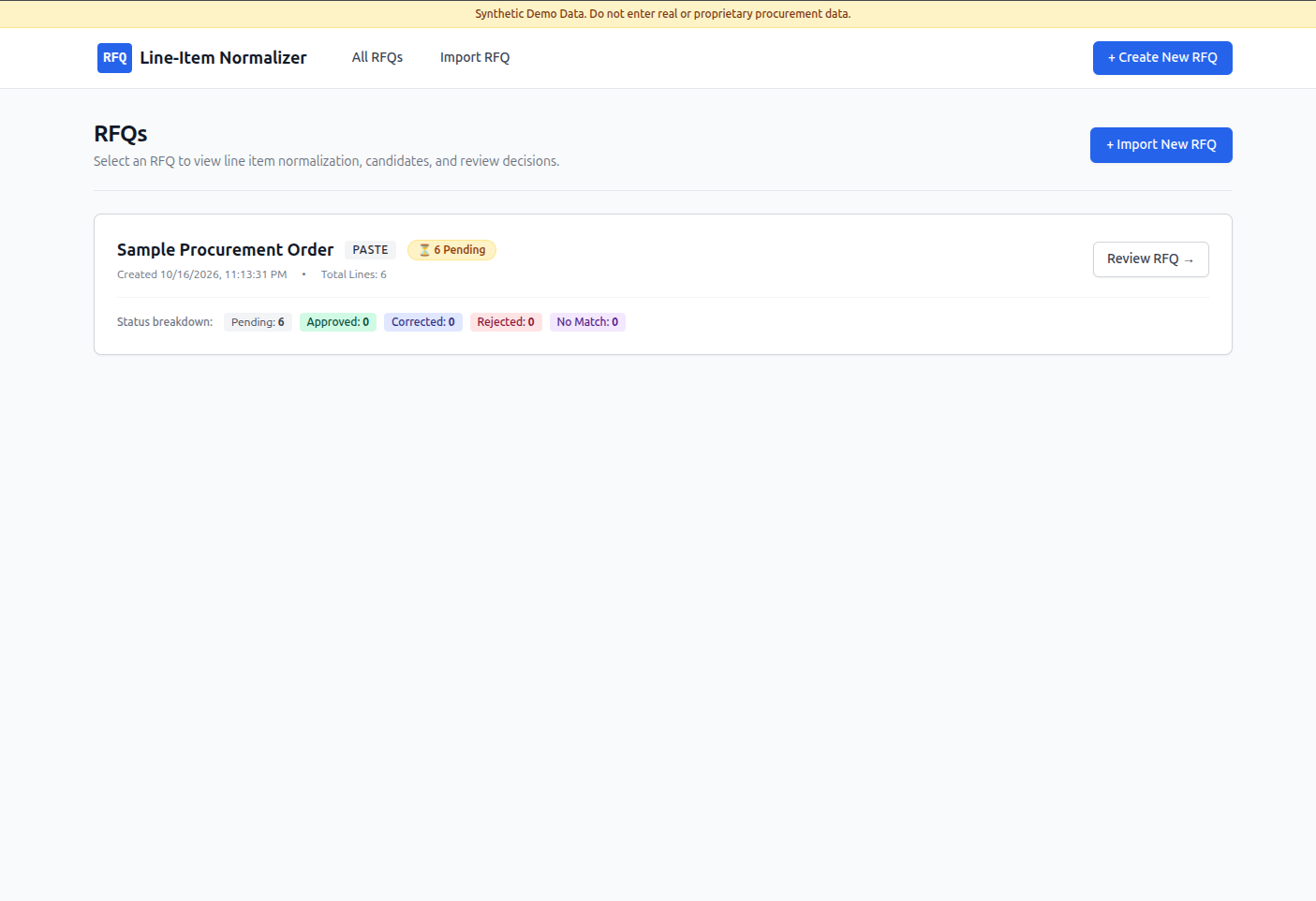This screenshot has height=901, width=1316.
Task: Click the blue RFQ logo icon
Action: [x=114, y=58]
